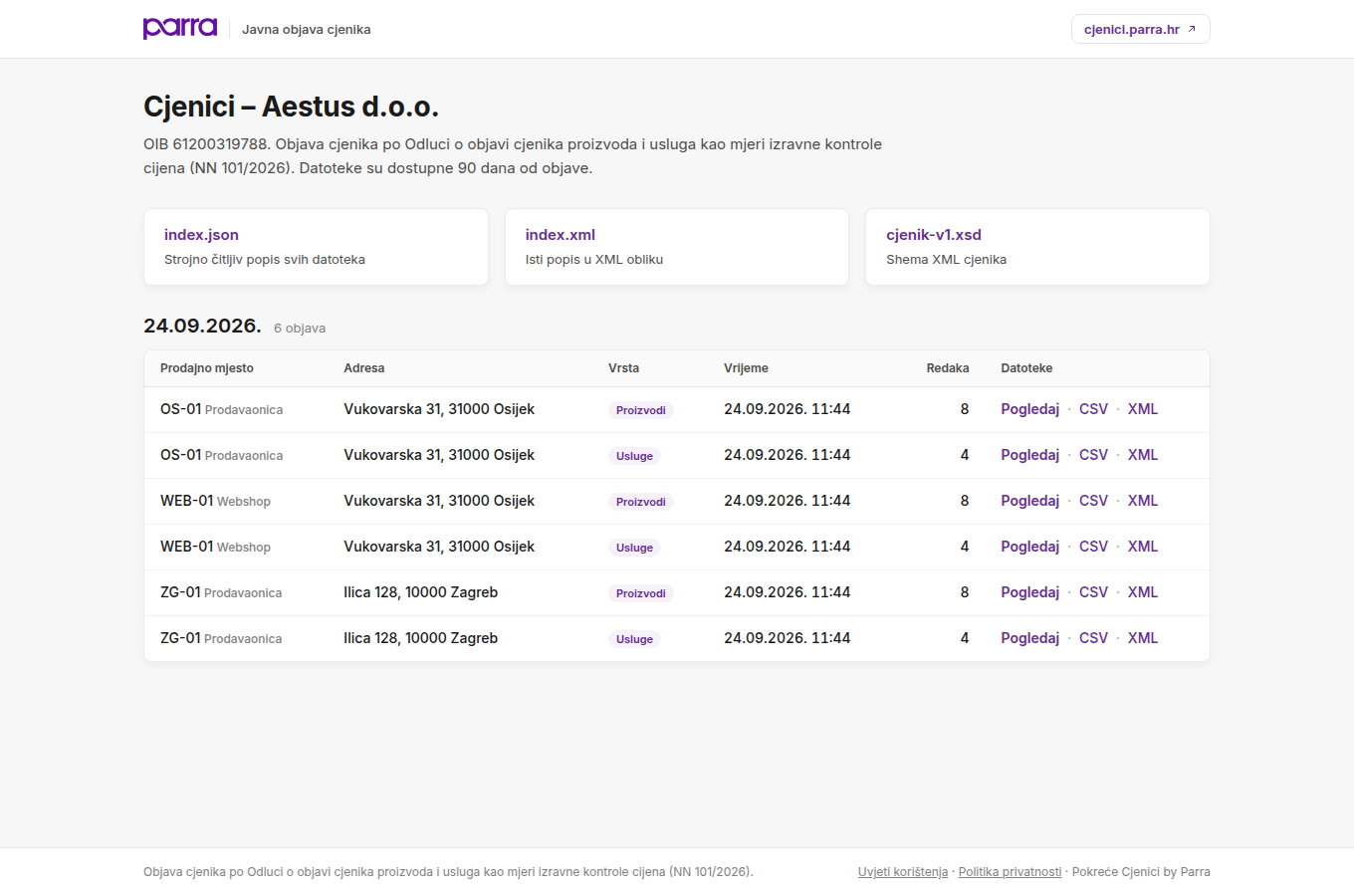Viewport: 1354px width, 896px height.
Task: Click Pogledaj for WEB-01 Usluge row
Action: [1029, 547]
